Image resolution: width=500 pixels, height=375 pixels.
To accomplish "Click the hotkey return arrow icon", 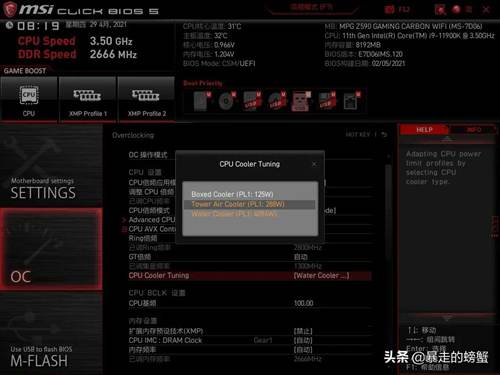I will tap(384, 134).
